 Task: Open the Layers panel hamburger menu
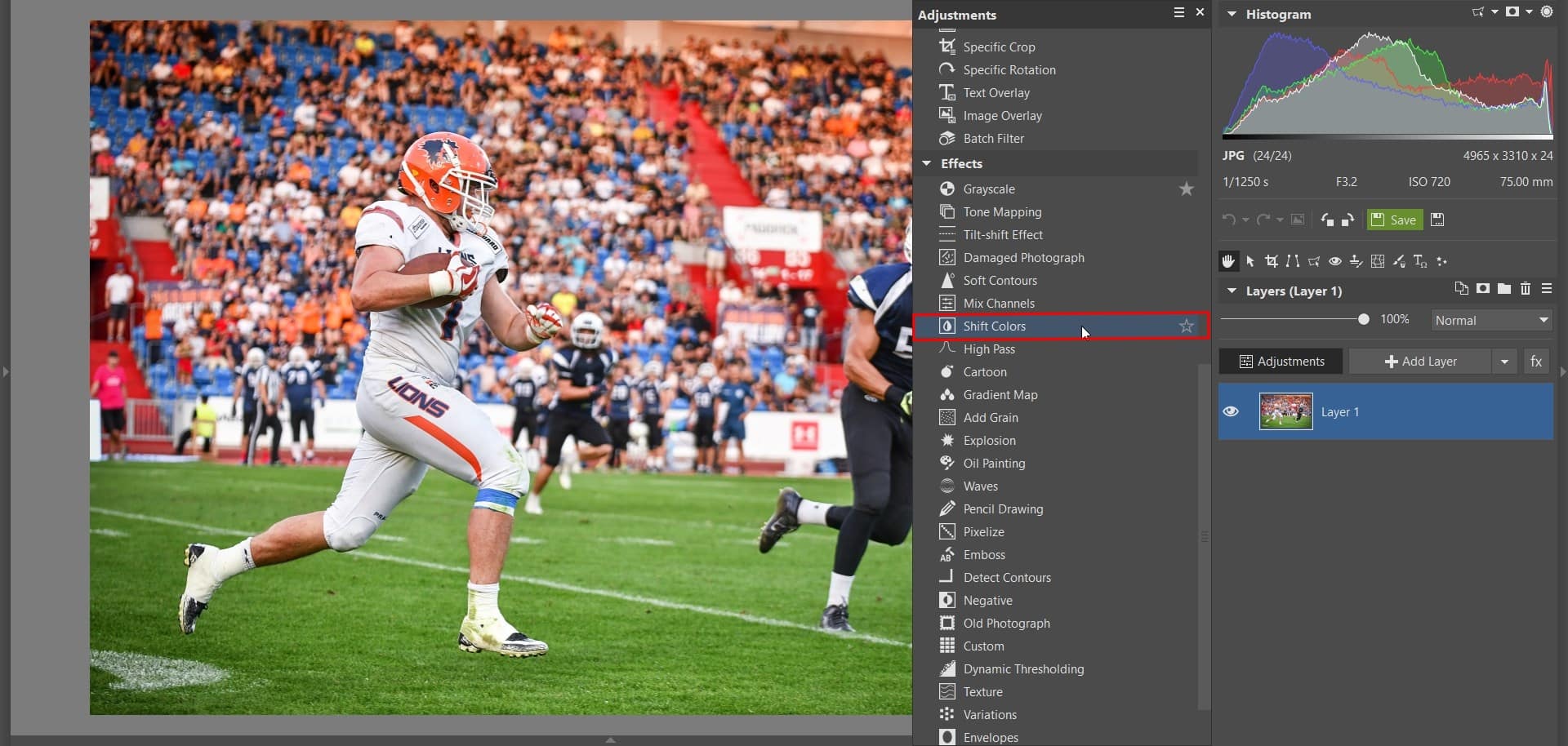click(1546, 289)
